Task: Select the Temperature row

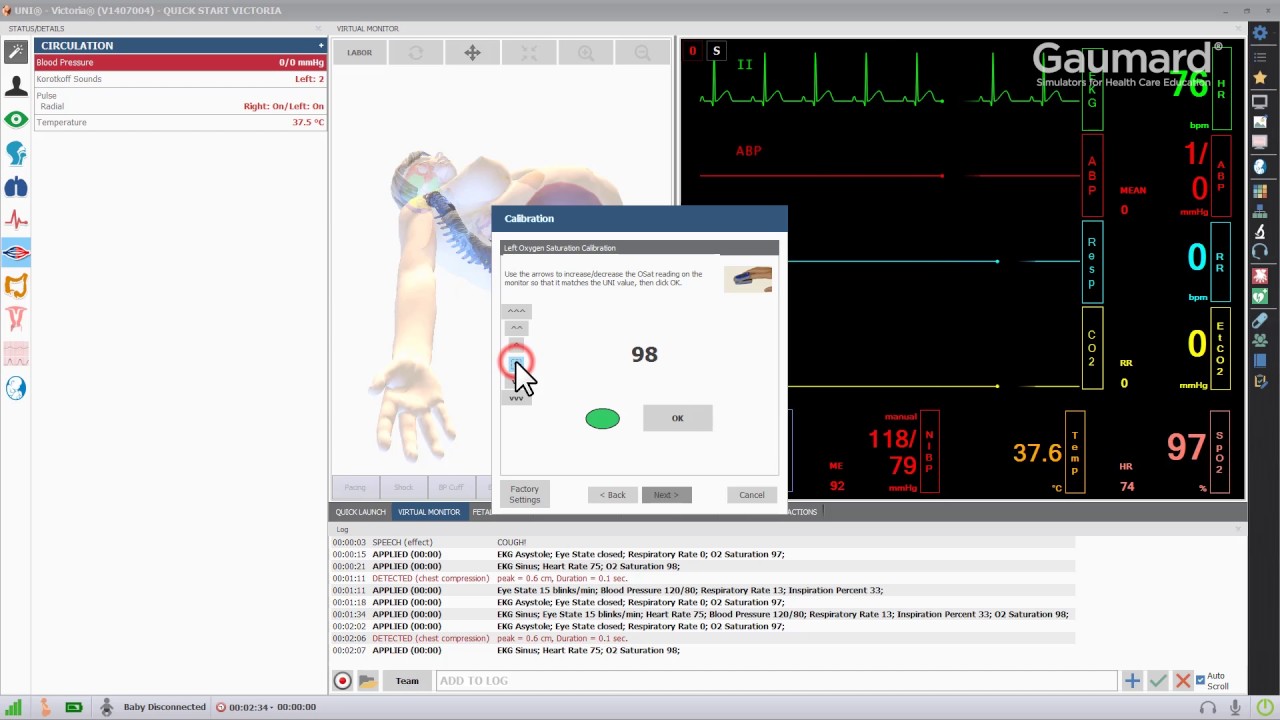Action: 180,122
